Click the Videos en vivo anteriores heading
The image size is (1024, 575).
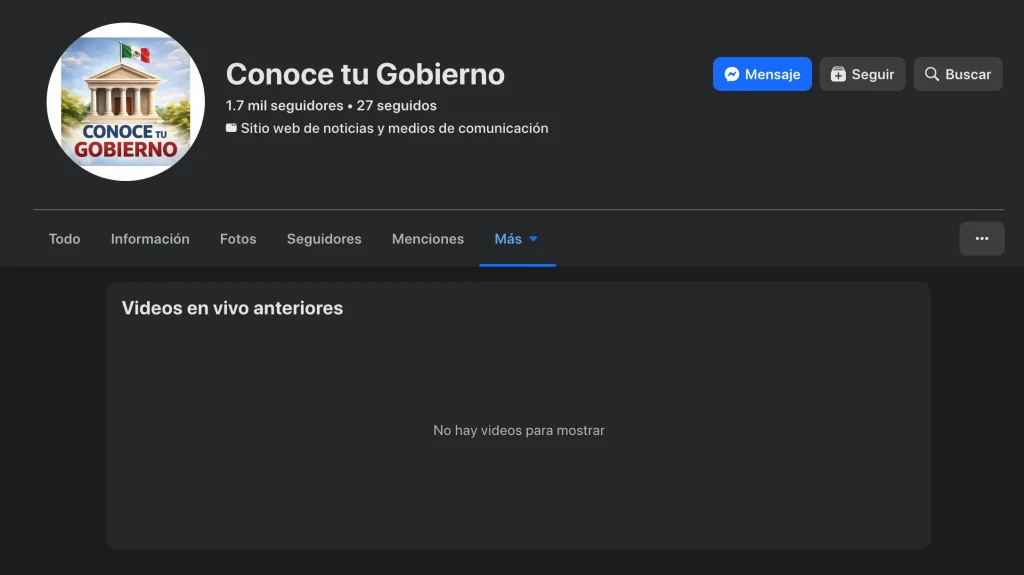tap(232, 308)
